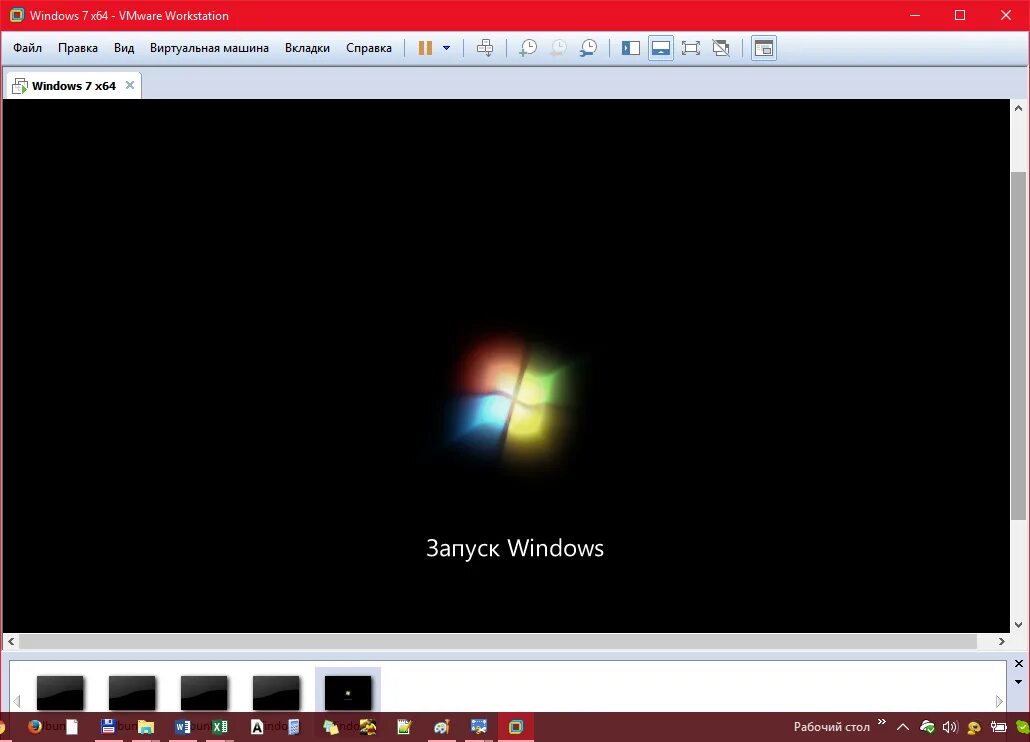
Task: Click the VMware Workstation taskbar icon
Action: [x=516, y=726]
